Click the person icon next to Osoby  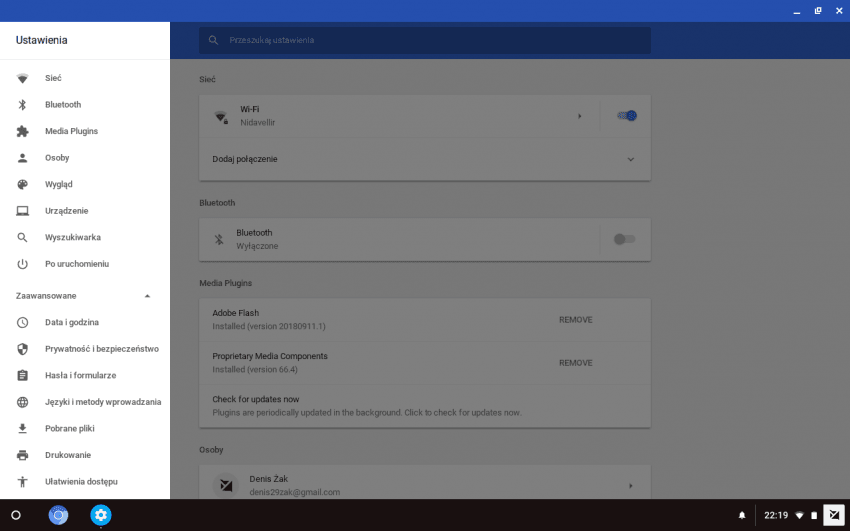click(22, 158)
